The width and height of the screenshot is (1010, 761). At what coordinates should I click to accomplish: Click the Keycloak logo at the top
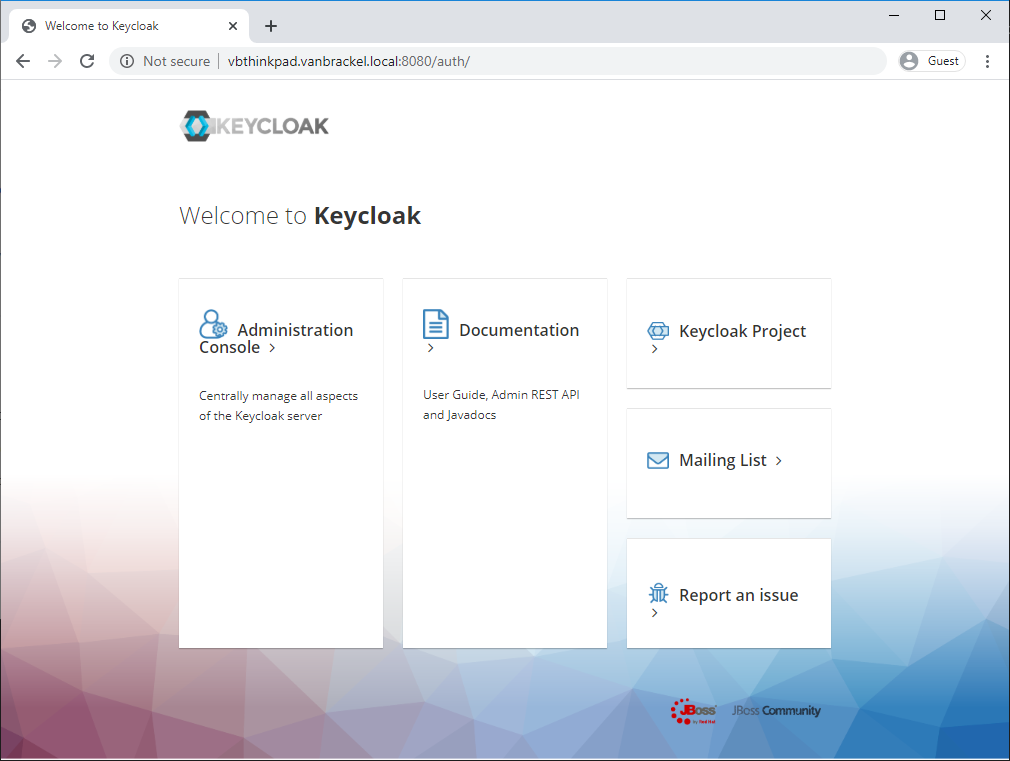[254, 125]
